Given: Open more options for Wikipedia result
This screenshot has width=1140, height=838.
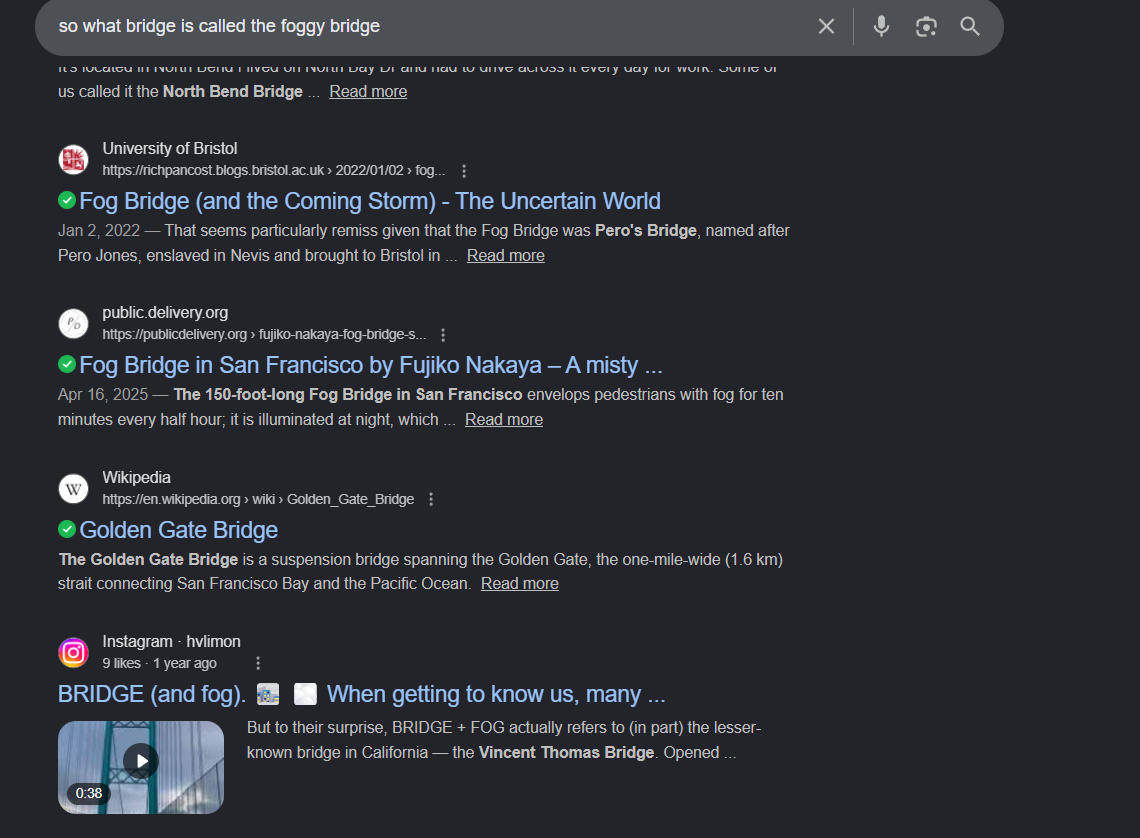Looking at the screenshot, I should pos(431,499).
